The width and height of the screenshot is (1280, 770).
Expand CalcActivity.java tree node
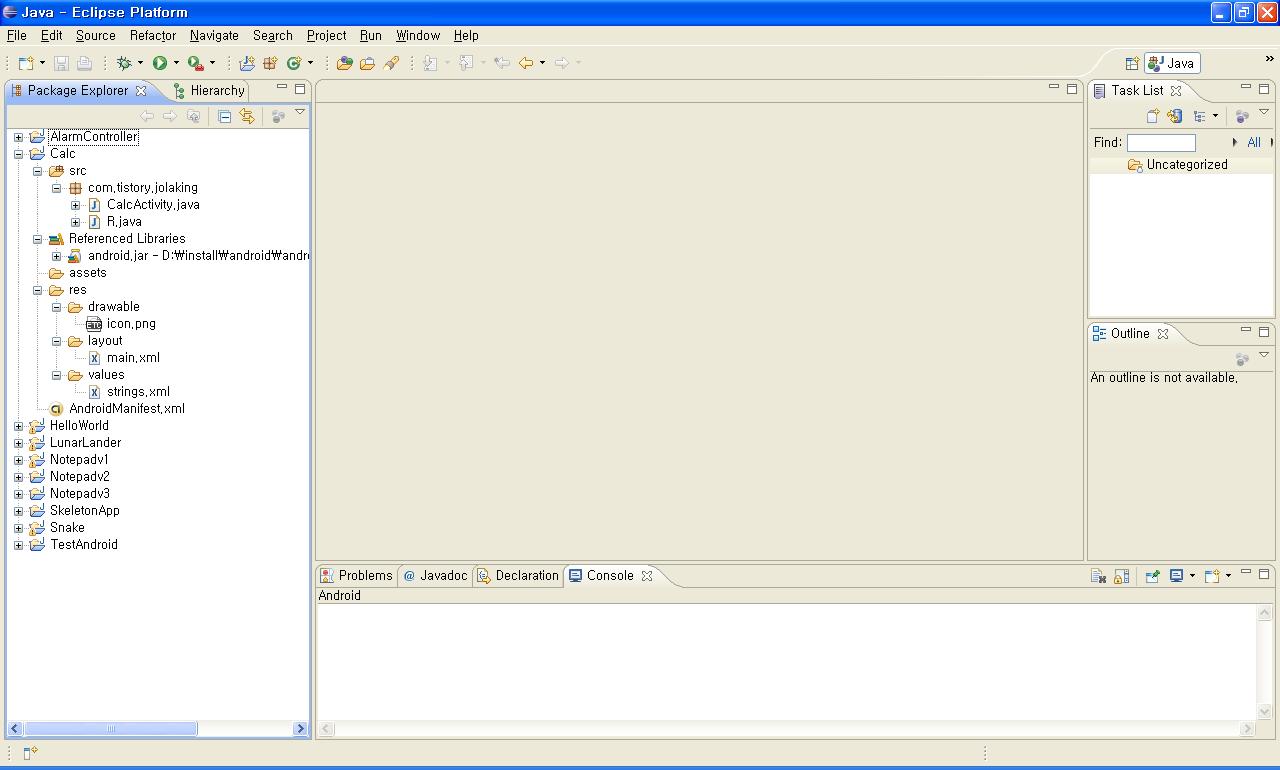[x=75, y=205]
